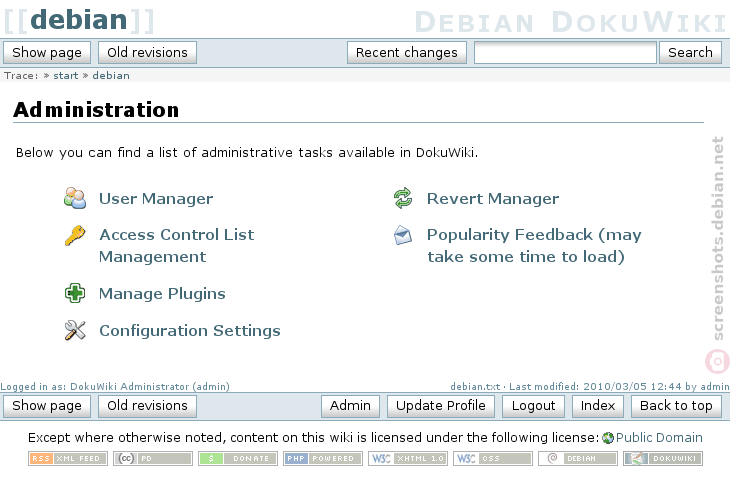The width and height of the screenshot is (730, 499).
Task: Click the Administration heading
Action: [96, 110]
